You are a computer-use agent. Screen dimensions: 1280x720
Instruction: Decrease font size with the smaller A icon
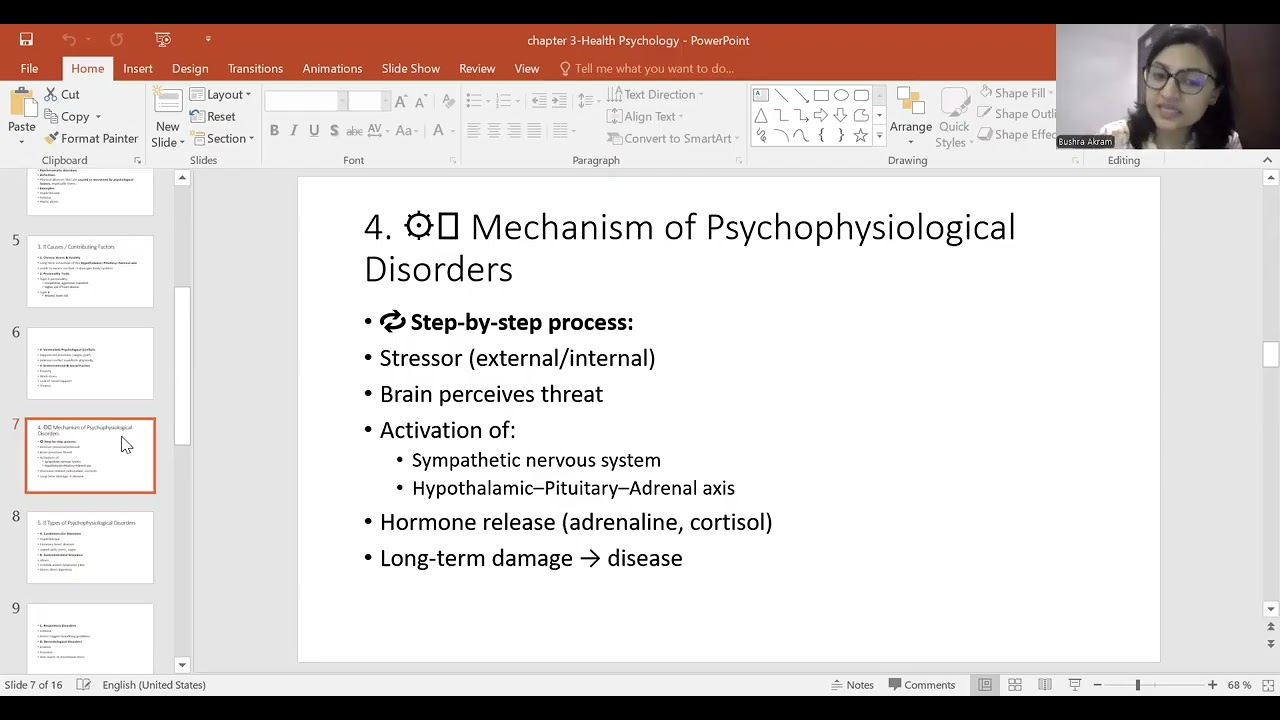(420, 101)
